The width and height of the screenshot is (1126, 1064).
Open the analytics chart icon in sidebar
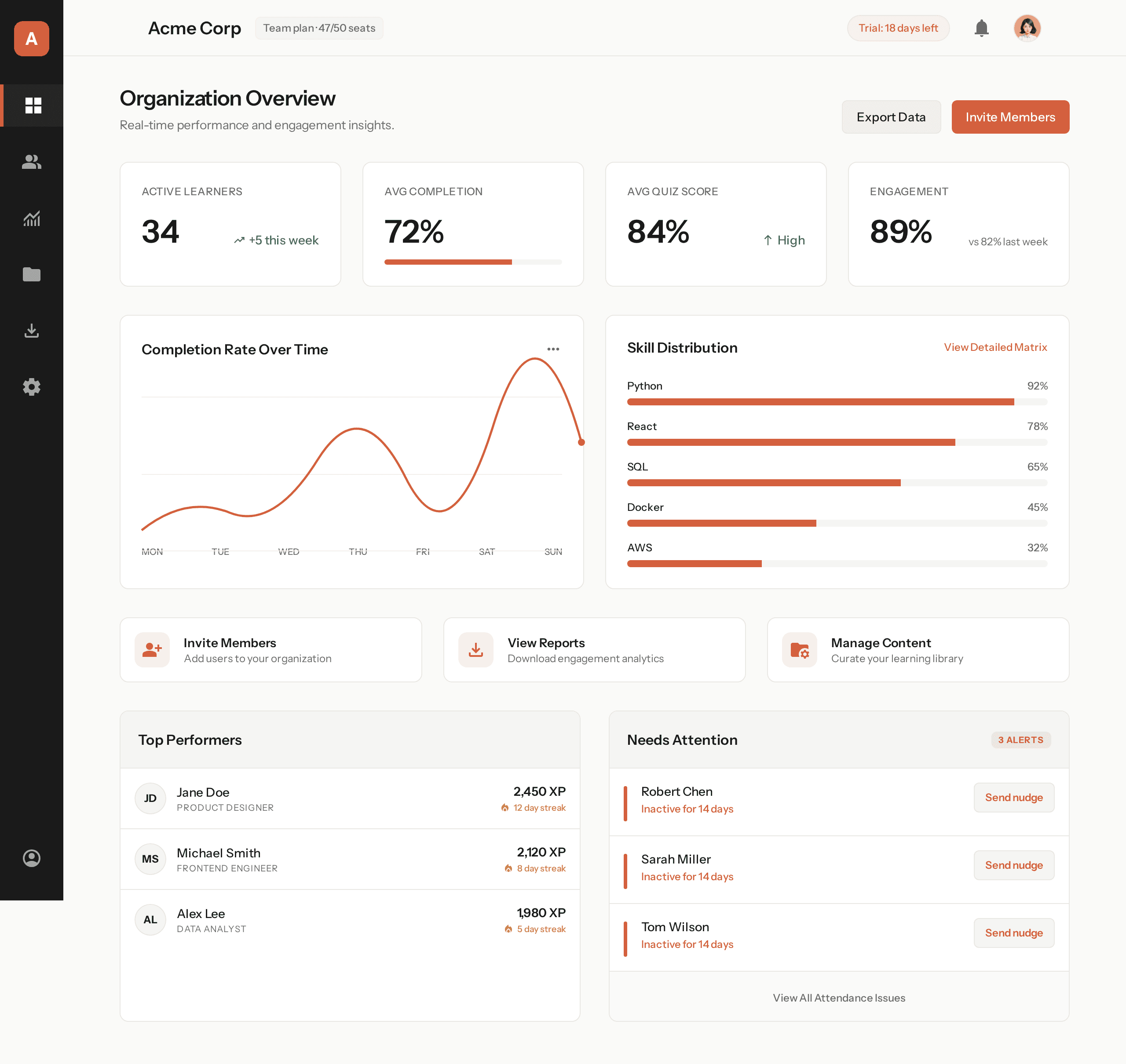click(x=32, y=219)
